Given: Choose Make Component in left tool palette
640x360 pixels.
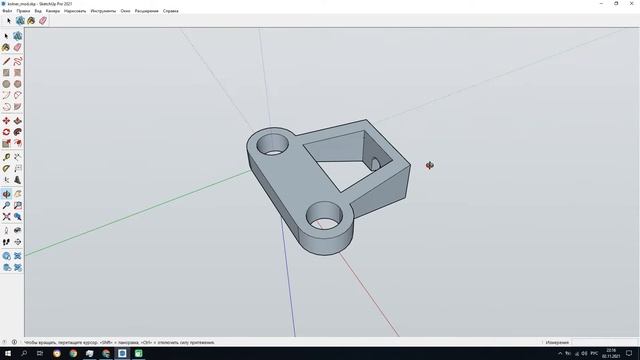Looking at the screenshot, I should (18, 36).
